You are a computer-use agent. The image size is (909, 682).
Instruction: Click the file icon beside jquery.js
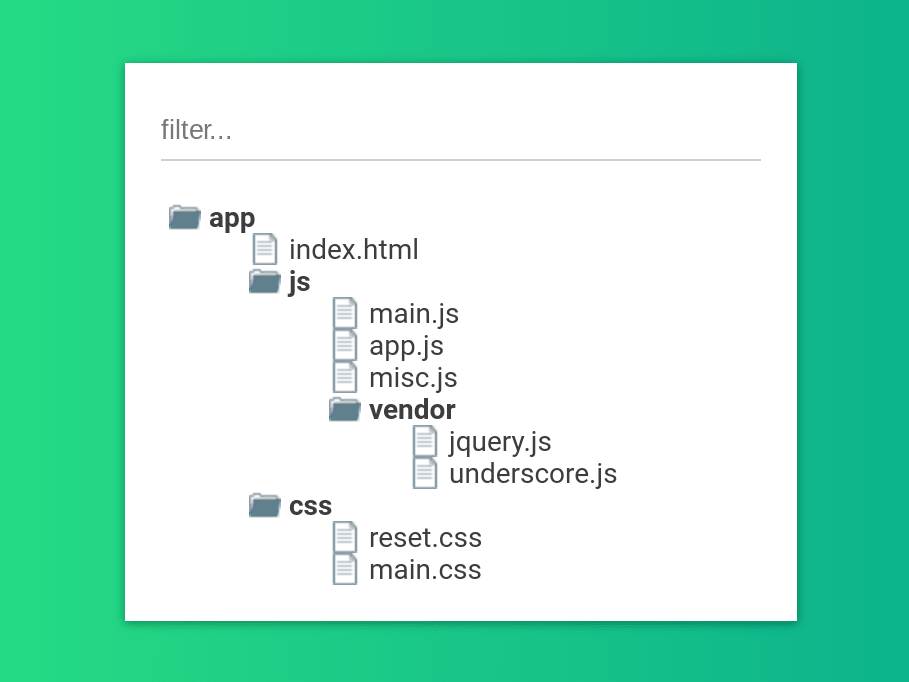(x=425, y=441)
